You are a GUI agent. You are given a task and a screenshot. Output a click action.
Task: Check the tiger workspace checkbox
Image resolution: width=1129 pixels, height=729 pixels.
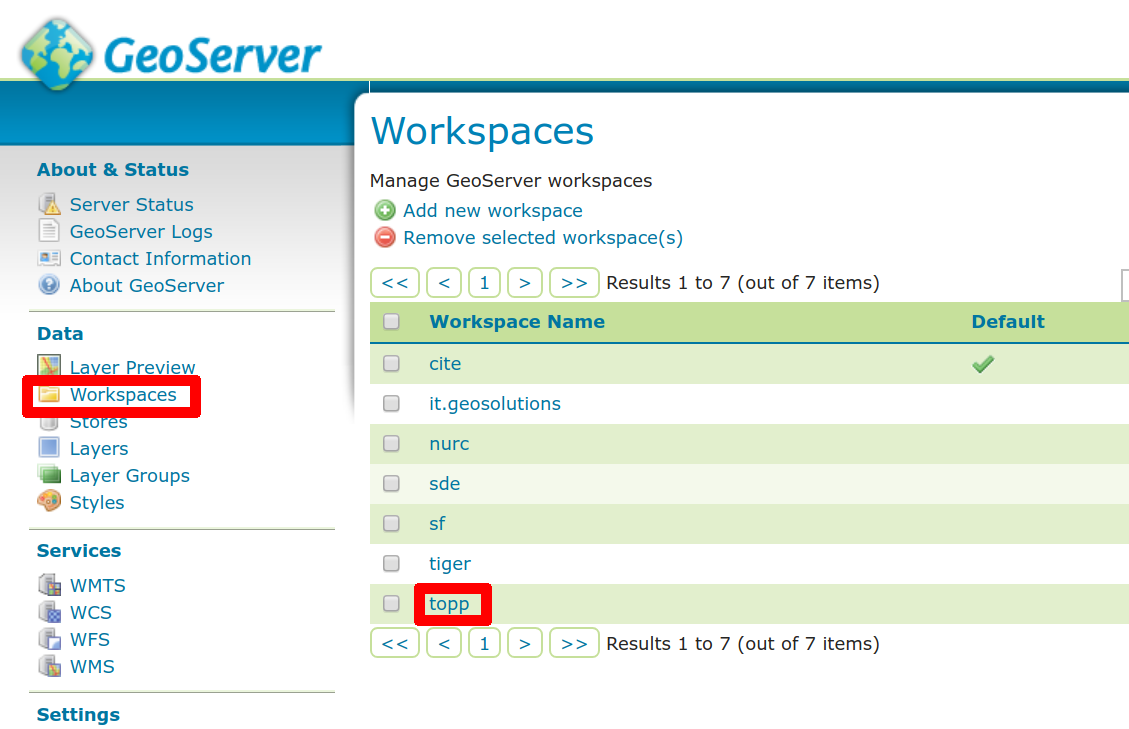[x=391, y=563]
